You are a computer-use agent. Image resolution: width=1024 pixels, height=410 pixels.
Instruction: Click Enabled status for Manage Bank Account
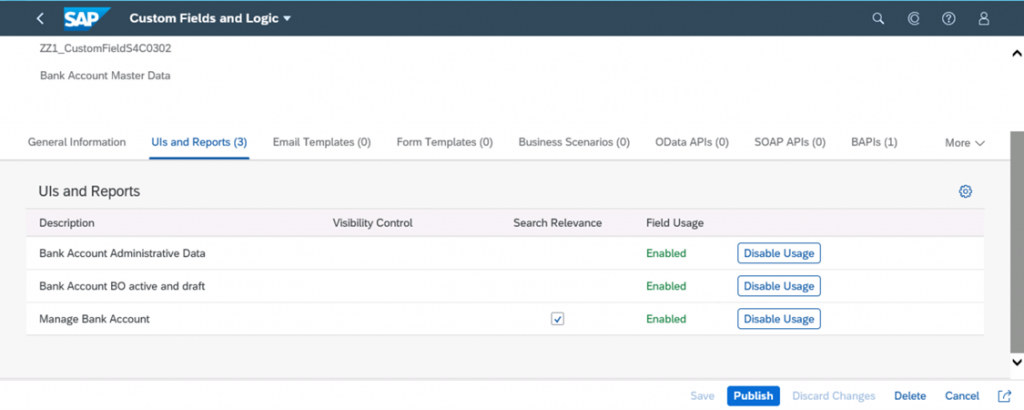click(x=666, y=319)
